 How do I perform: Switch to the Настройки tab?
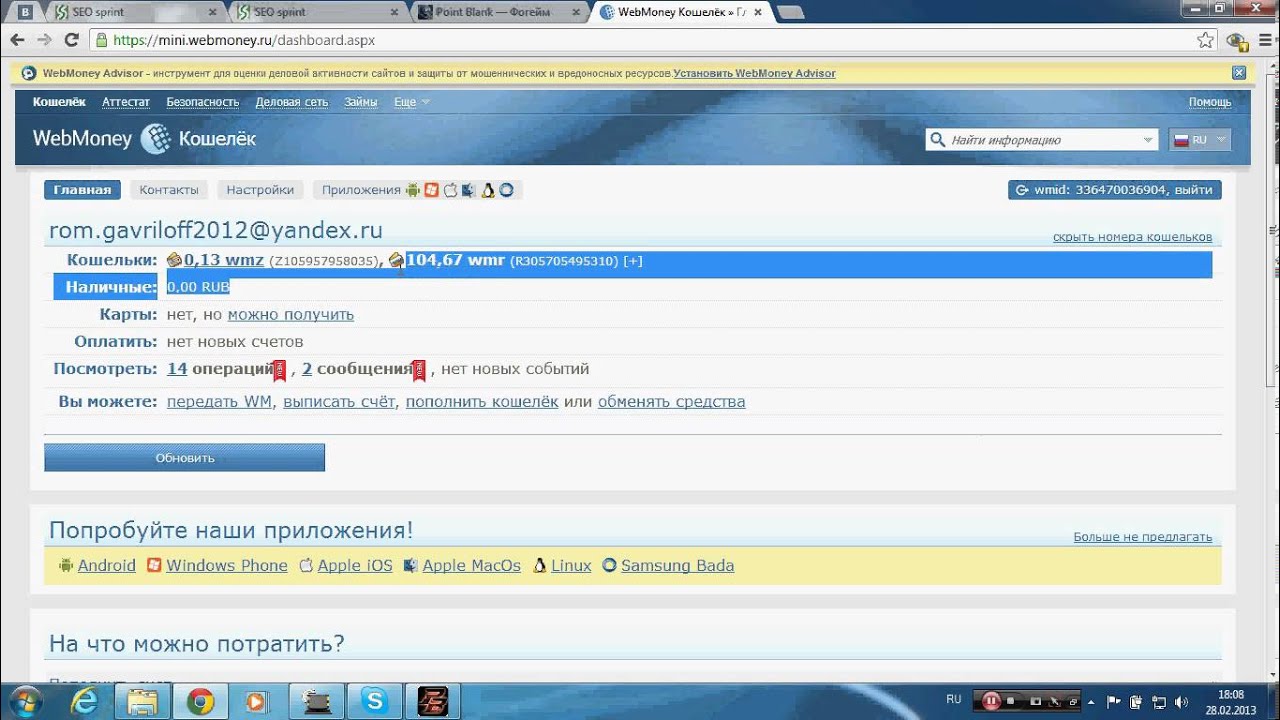pyautogui.click(x=260, y=190)
